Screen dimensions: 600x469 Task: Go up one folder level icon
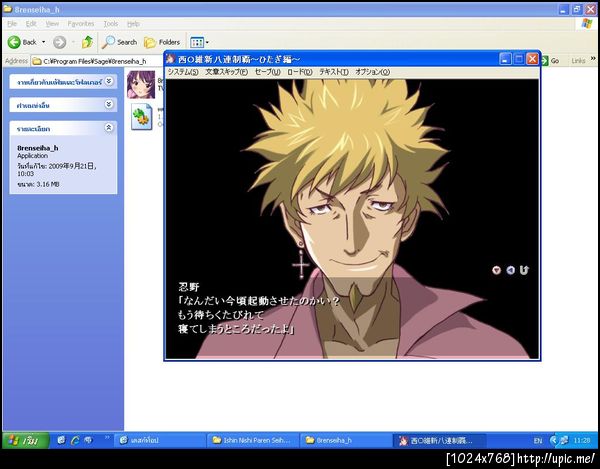pyautogui.click(x=87, y=42)
